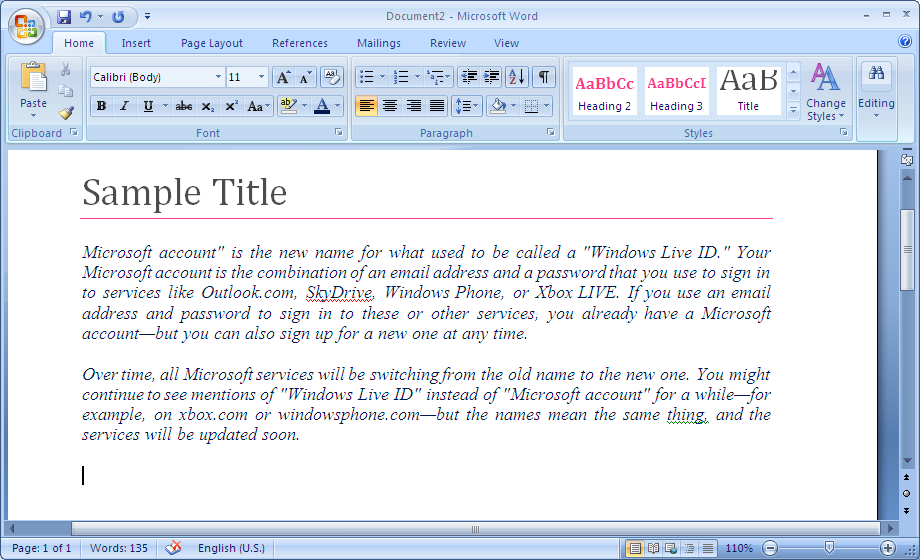Toggle italic formatting
This screenshot has height=560, width=920.
[124, 106]
